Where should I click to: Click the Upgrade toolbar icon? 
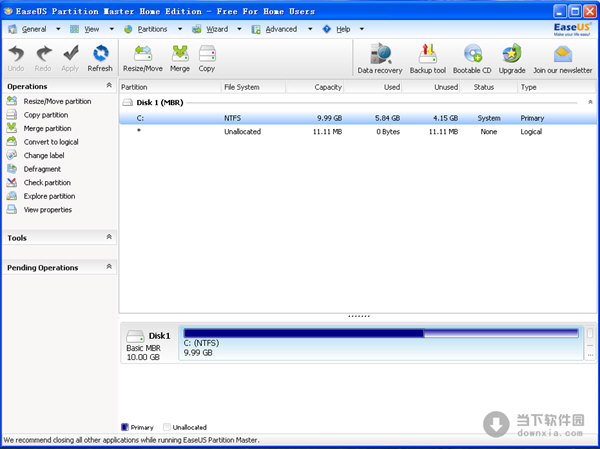point(512,59)
